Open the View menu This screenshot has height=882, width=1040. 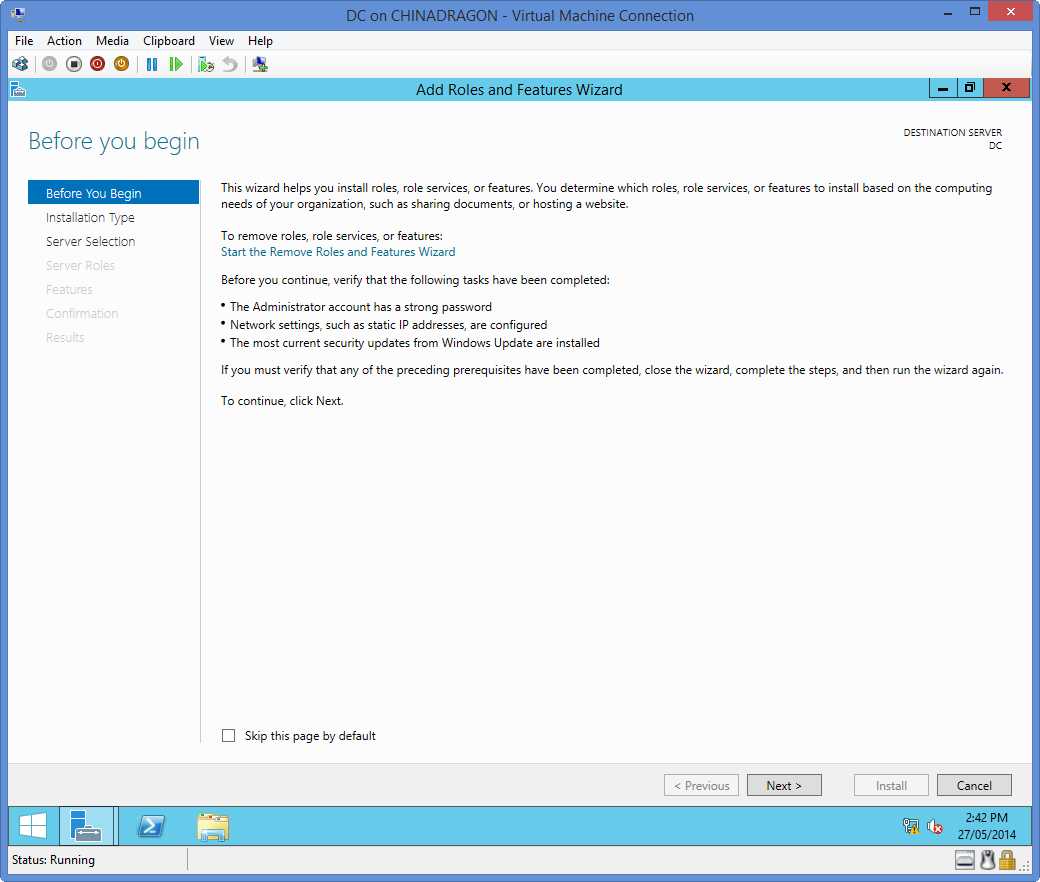click(x=221, y=41)
